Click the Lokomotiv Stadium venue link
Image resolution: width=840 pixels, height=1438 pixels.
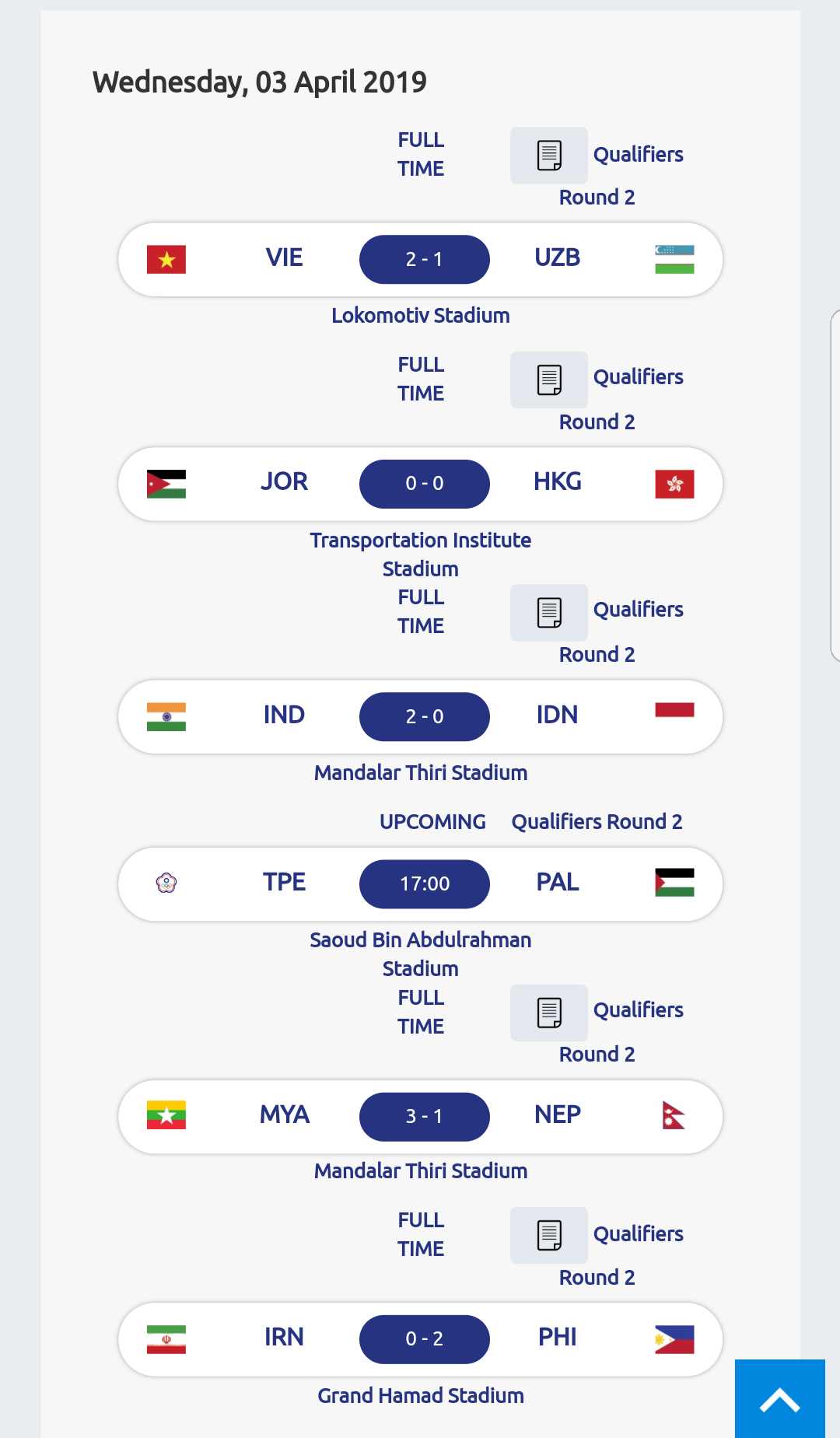[421, 316]
